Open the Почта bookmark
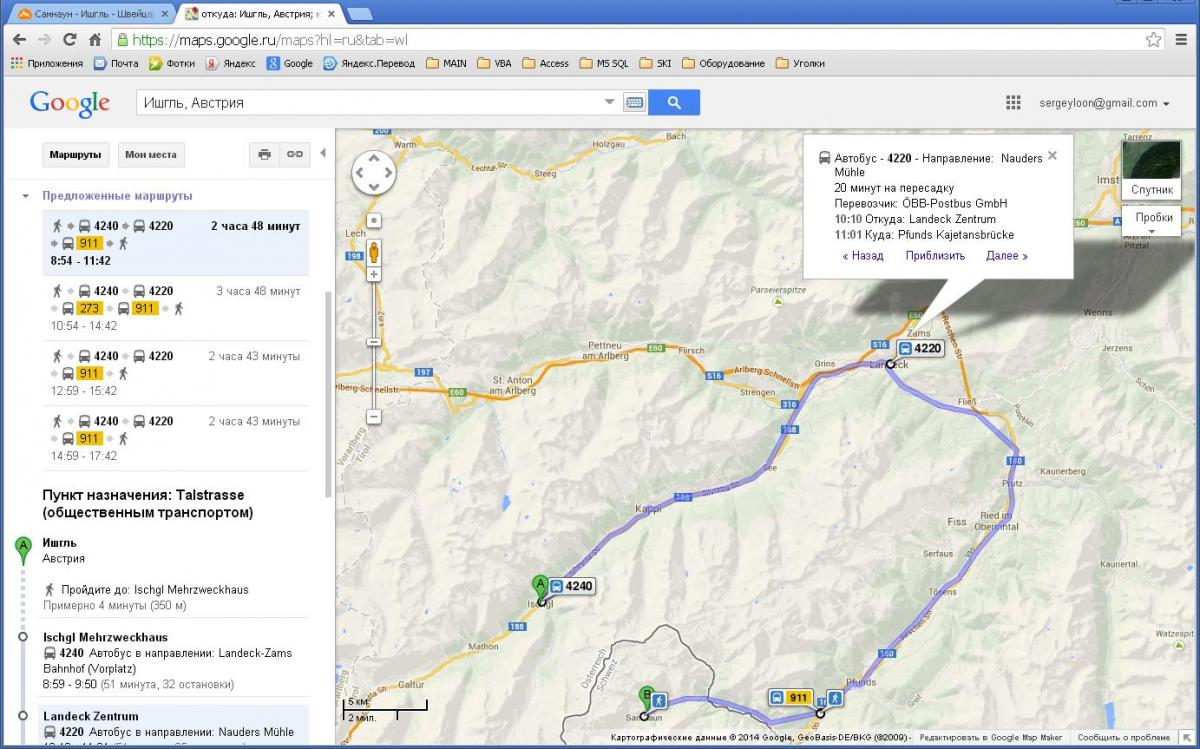This screenshot has height=749, width=1200. point(116,63)
